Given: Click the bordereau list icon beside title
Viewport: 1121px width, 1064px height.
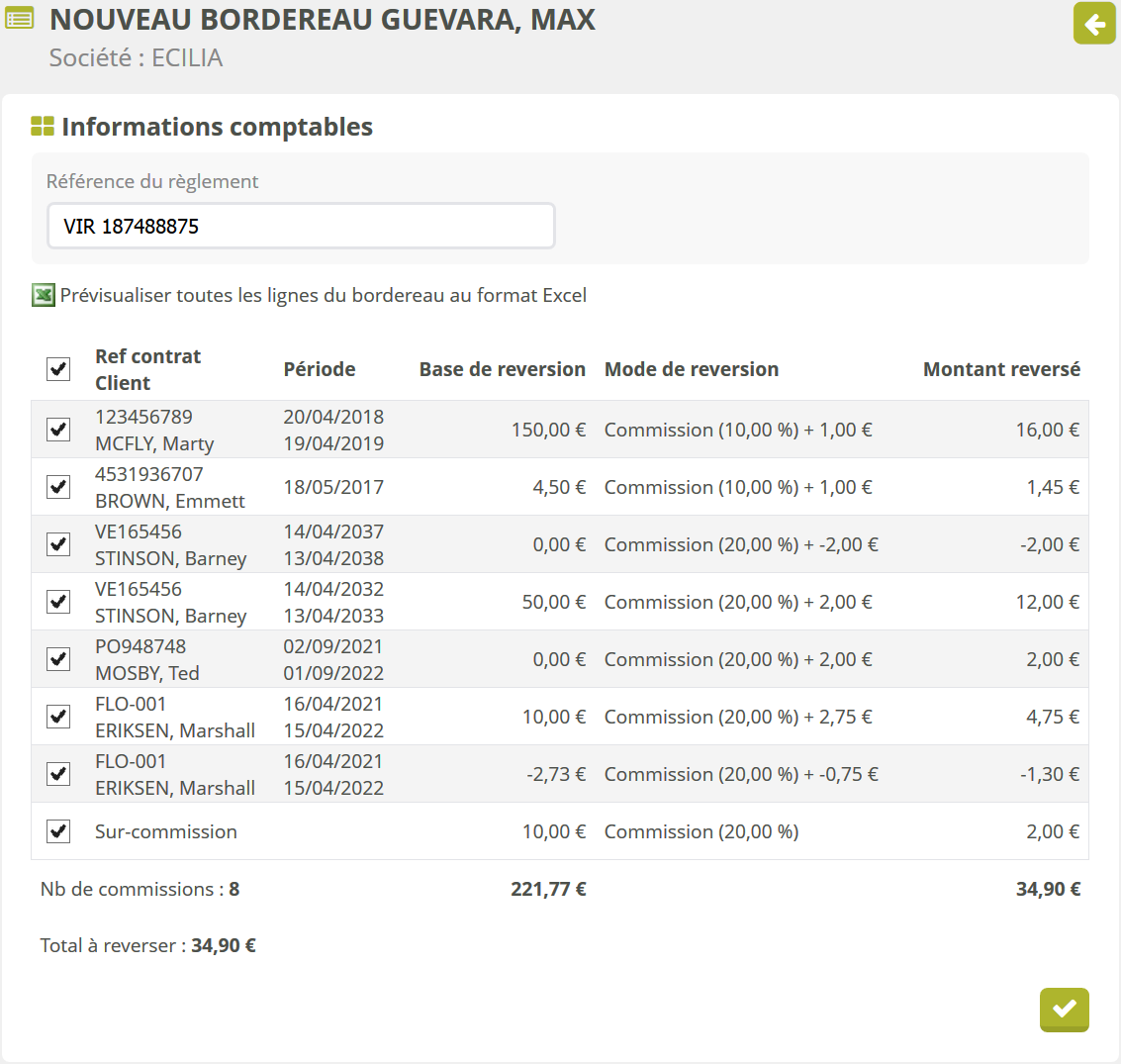Looking at the screenshot, I should pyautogui.click(x=20, y=19).
